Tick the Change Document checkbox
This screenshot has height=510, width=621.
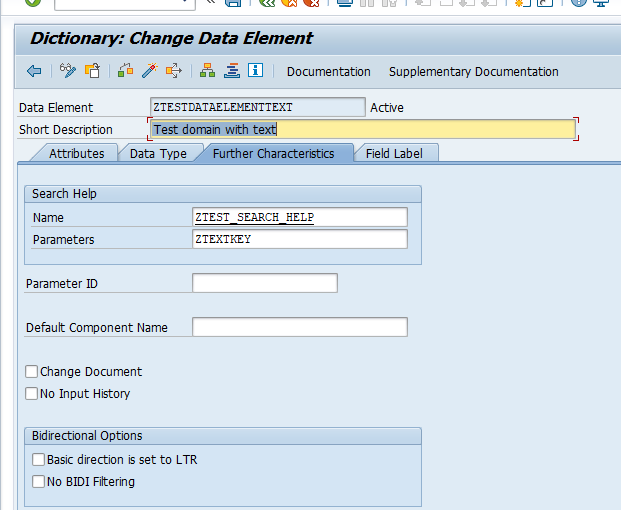click(x=31, y=372)
